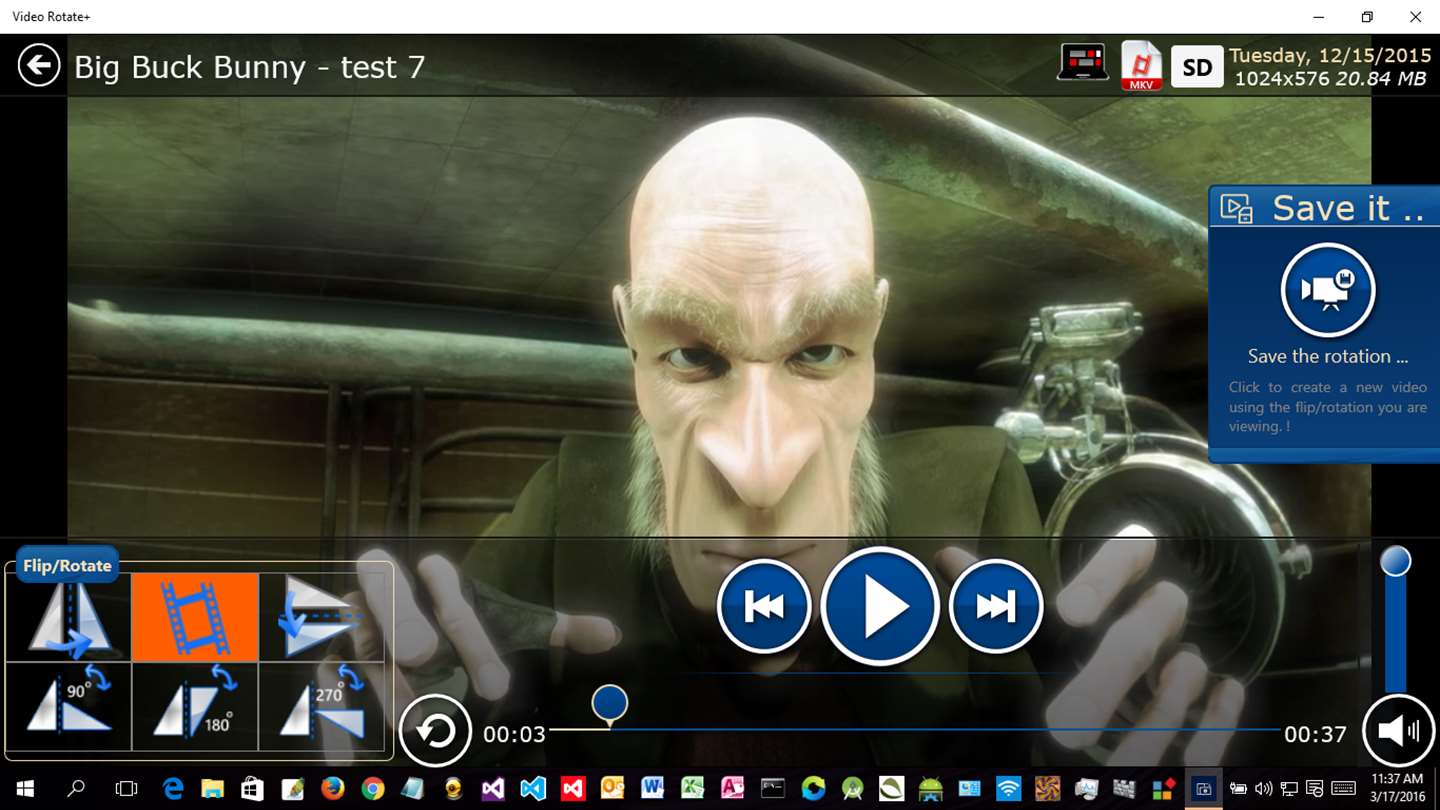
Task: Open the system tray volume control
Action: point(1263,789)
